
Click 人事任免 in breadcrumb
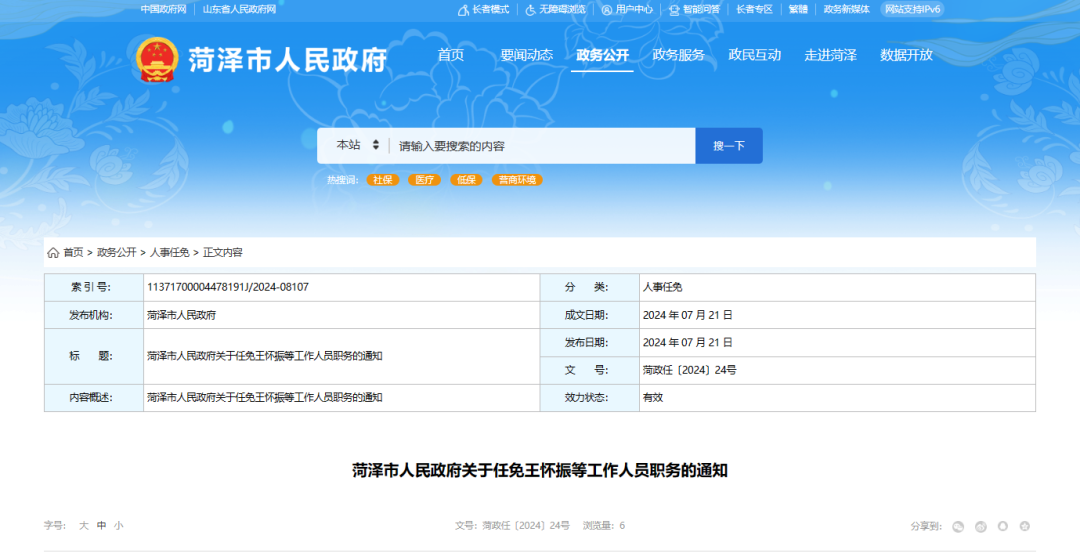(x=169, y=253)
